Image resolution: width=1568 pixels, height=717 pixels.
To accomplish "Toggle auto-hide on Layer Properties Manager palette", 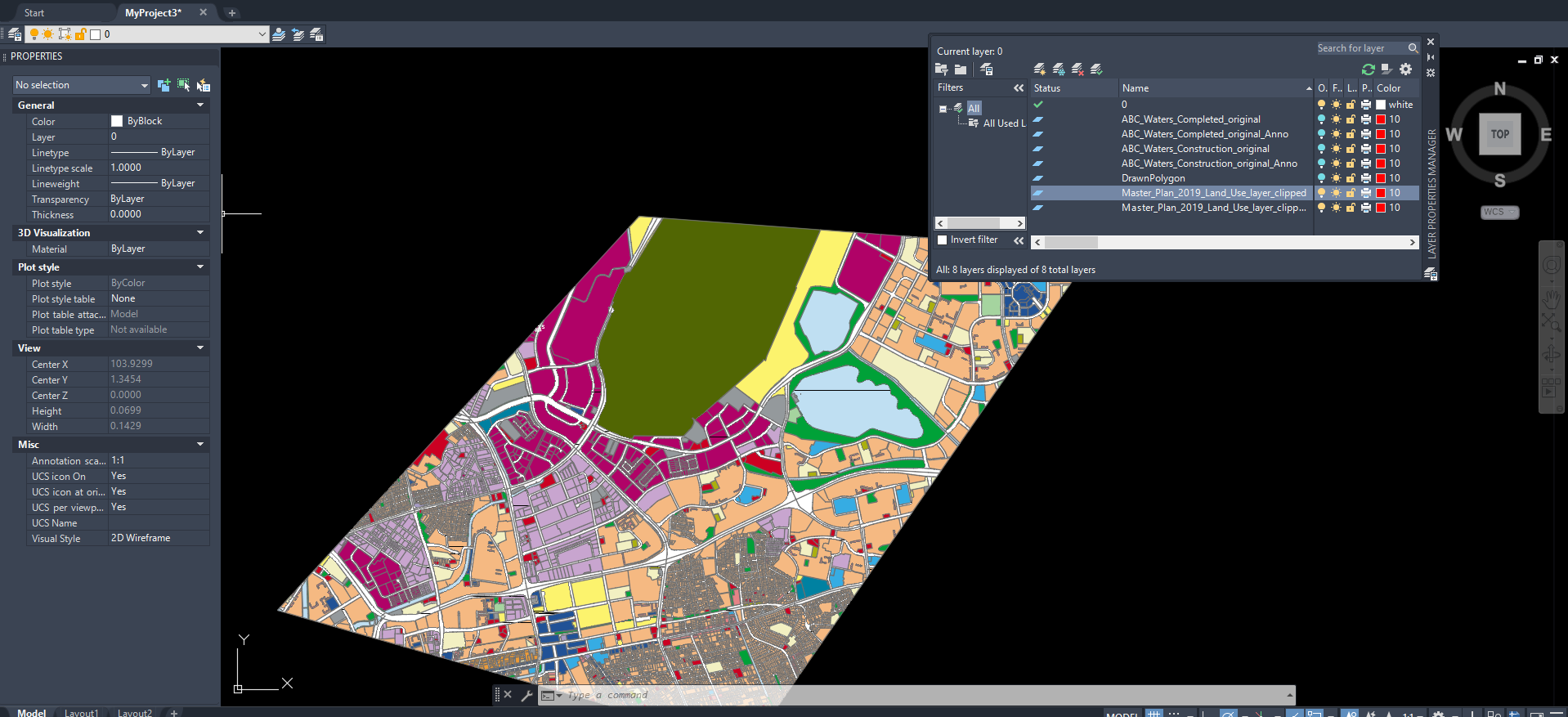I will (x=1431, y=57).
